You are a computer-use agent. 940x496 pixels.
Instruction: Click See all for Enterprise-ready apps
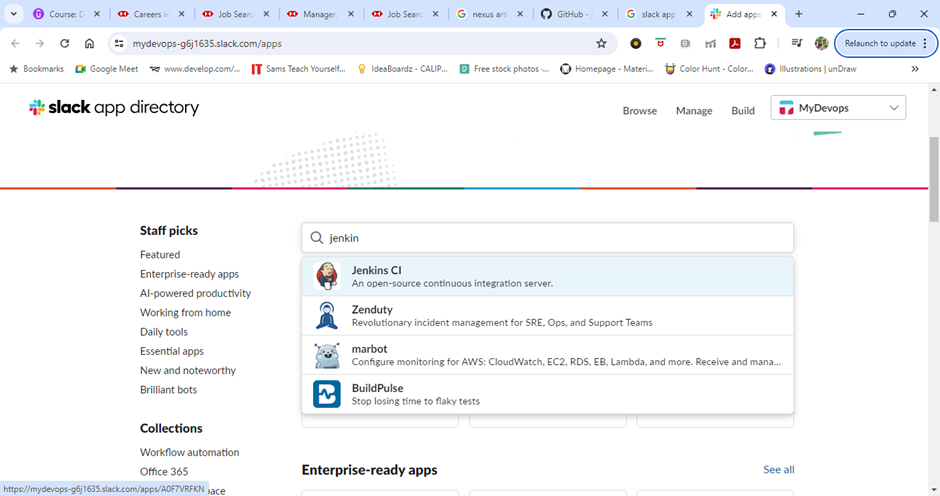(x=779, y=470)
